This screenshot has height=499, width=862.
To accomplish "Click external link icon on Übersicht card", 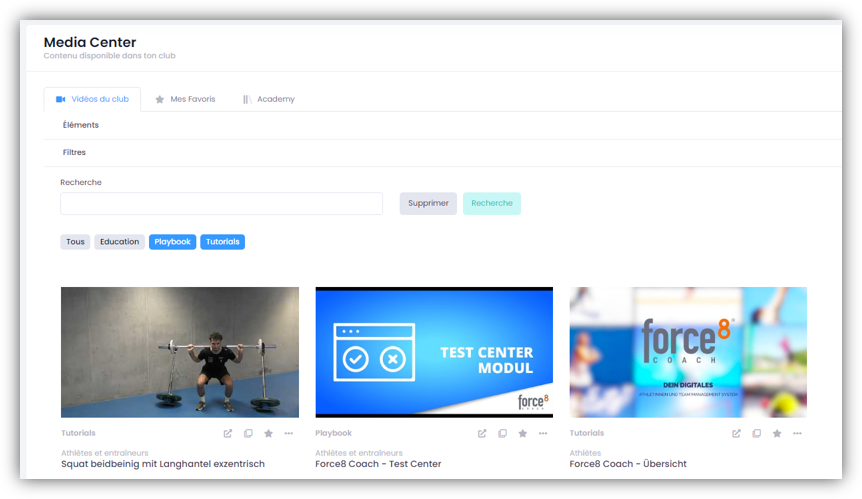I will pos(736,433).
